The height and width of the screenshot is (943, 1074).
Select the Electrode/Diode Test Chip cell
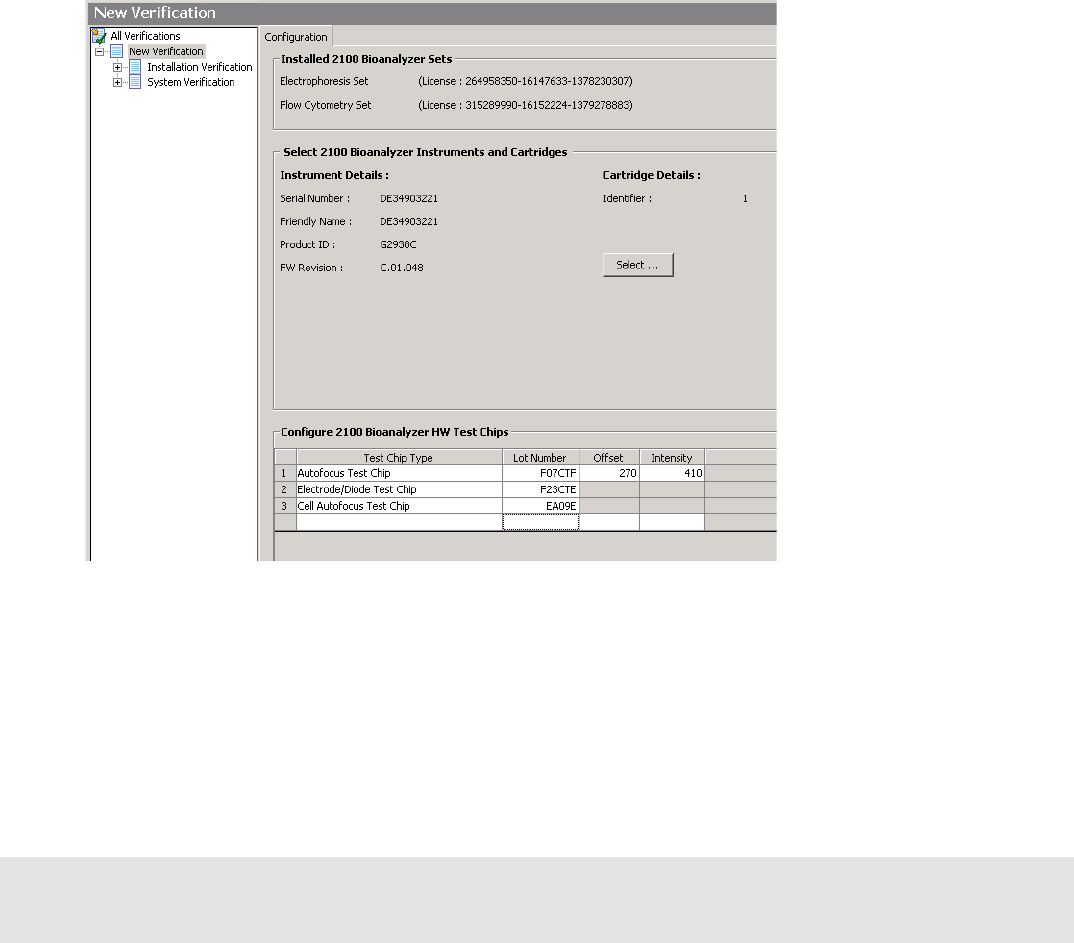point(399,490)
